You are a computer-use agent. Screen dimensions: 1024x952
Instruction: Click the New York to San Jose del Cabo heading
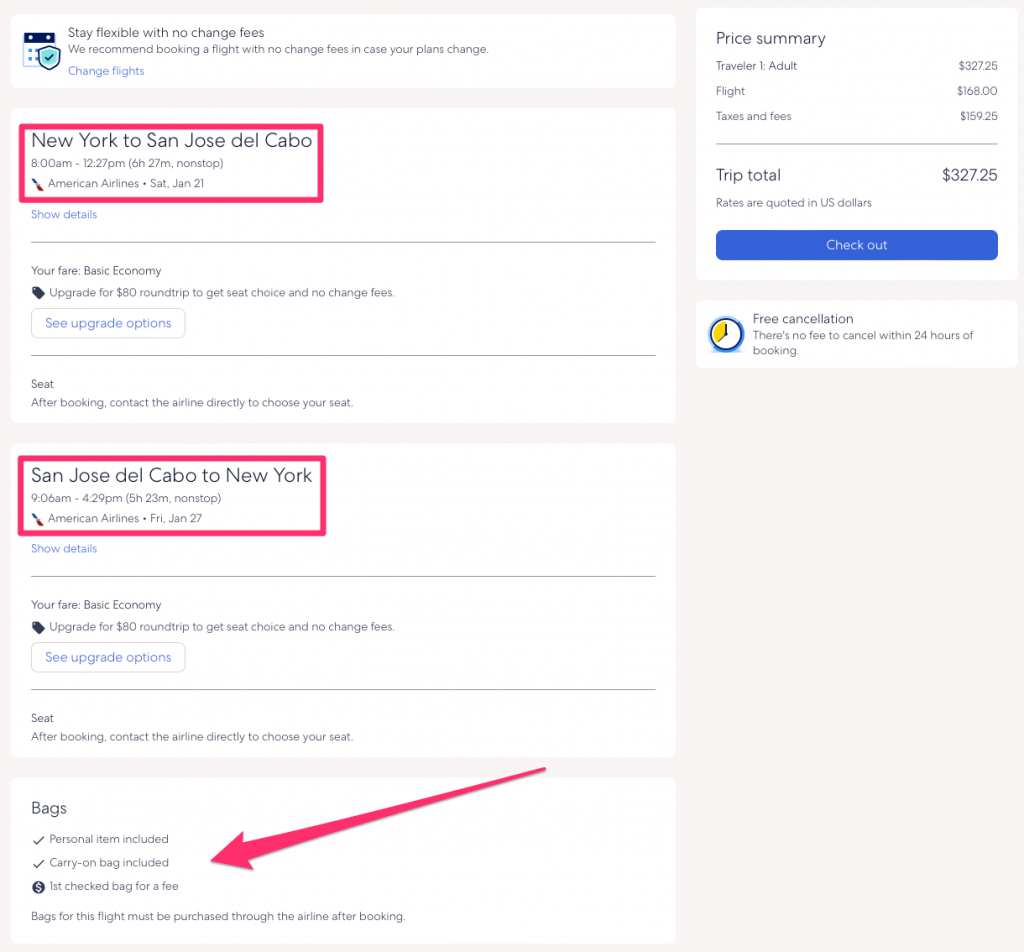171,141
